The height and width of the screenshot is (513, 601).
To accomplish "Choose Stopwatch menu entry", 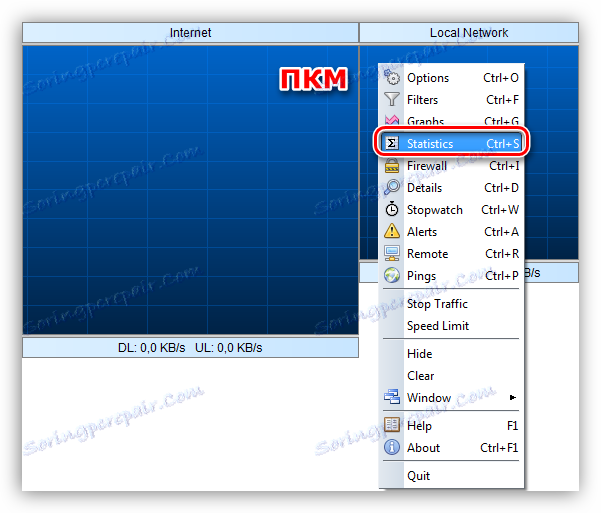I will 451,210.
